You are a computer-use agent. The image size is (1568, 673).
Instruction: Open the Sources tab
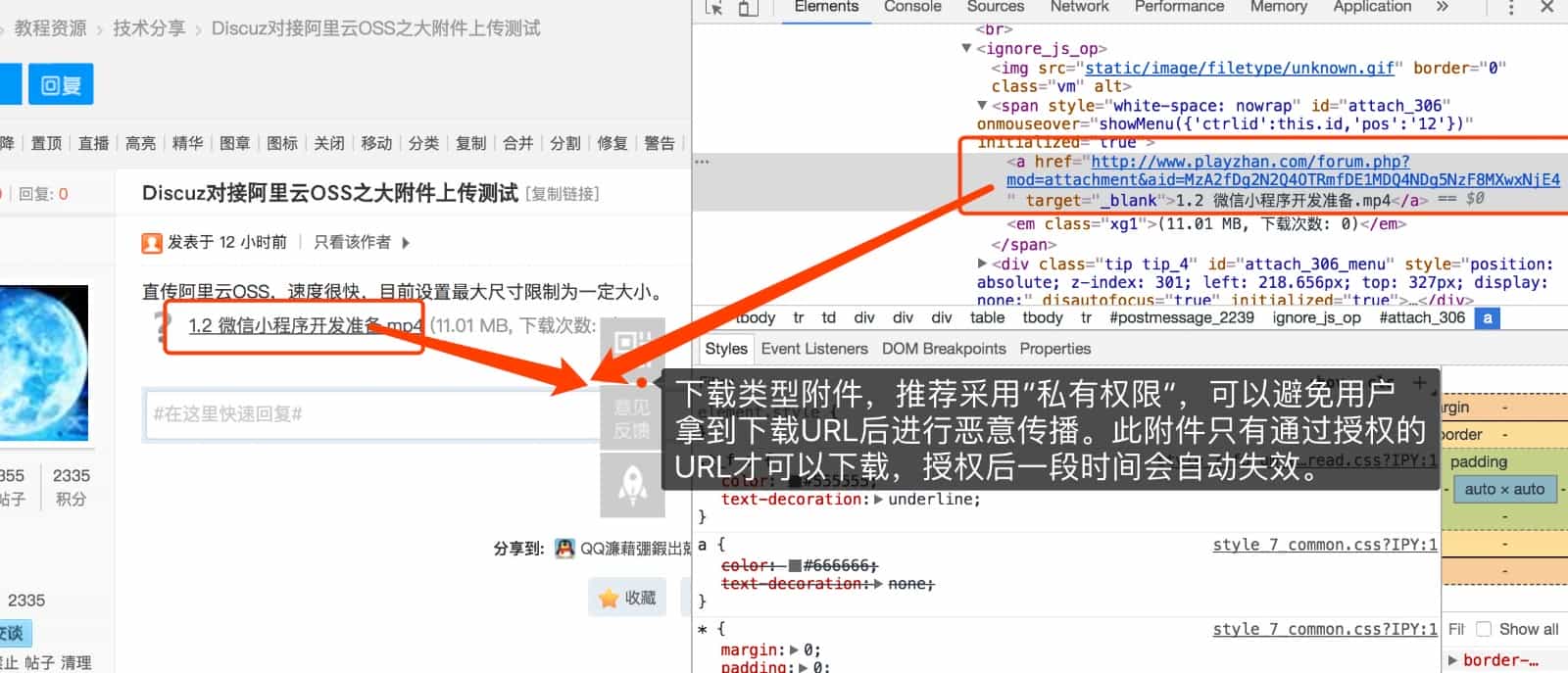coord(996,7)
